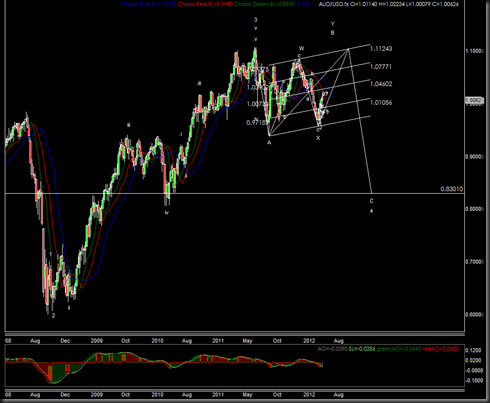Click 2011 on the main time axis
The height and width of the screenshot is (403, 490).
[x=218, y=341]
